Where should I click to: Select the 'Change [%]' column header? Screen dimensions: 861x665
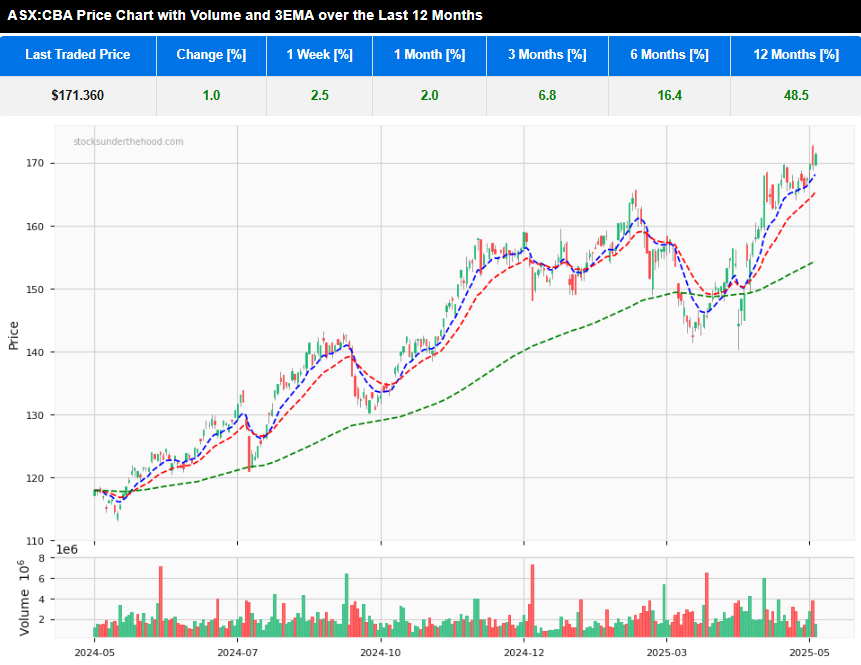click(211, 55)
